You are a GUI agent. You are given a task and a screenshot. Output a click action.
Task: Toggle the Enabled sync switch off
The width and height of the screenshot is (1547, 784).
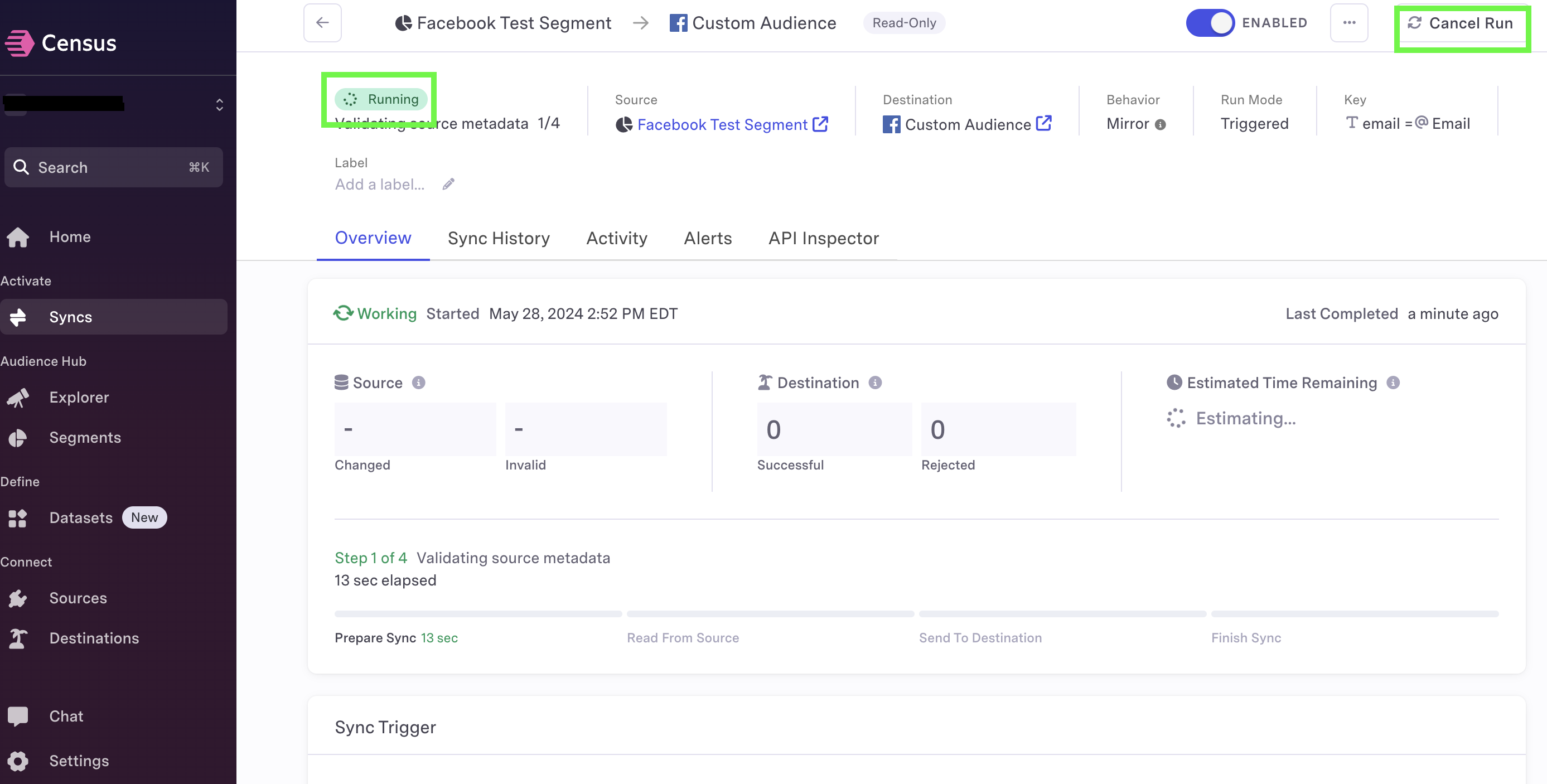tap(1210, 23)
